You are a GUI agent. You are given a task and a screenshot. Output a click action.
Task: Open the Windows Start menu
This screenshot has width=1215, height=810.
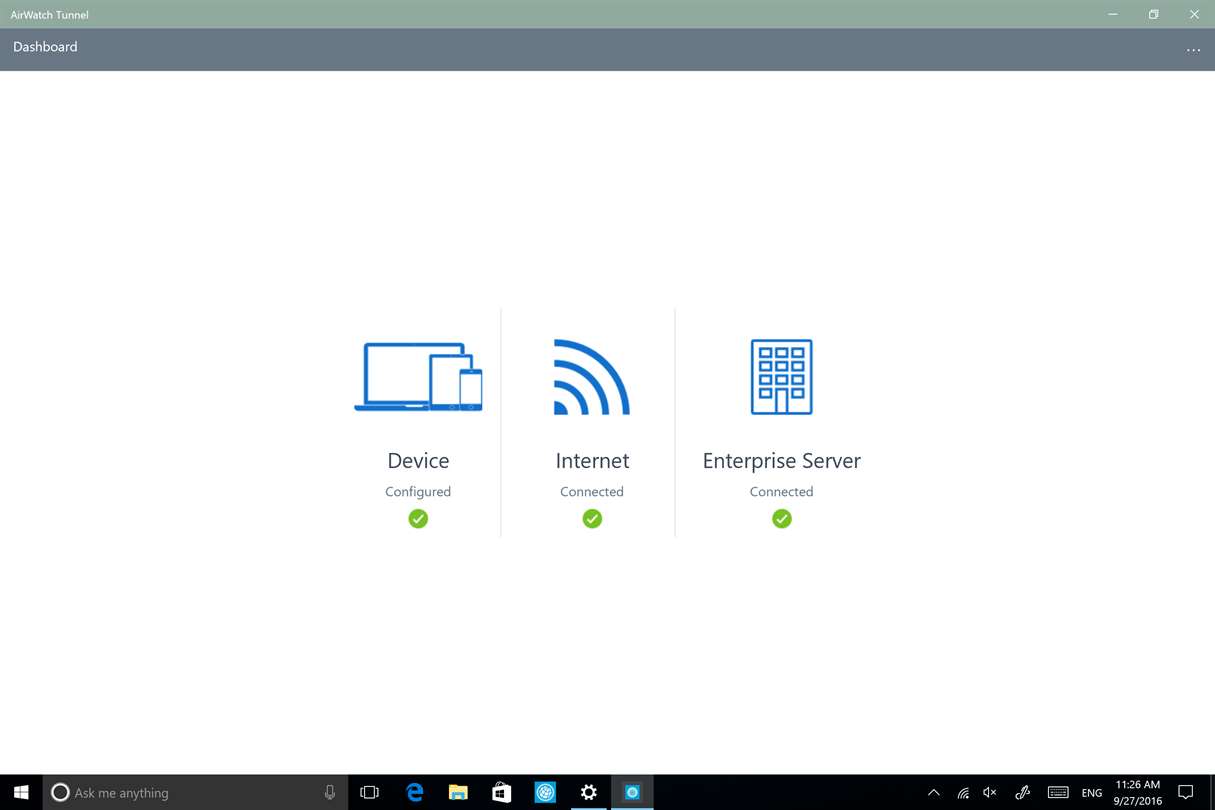(x=21, y=792)
